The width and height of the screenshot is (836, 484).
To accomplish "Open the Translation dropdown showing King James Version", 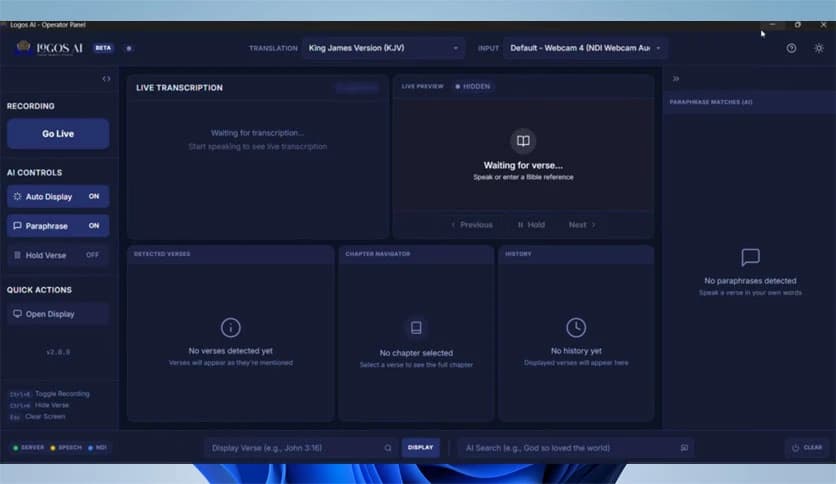I will point(383,48).
